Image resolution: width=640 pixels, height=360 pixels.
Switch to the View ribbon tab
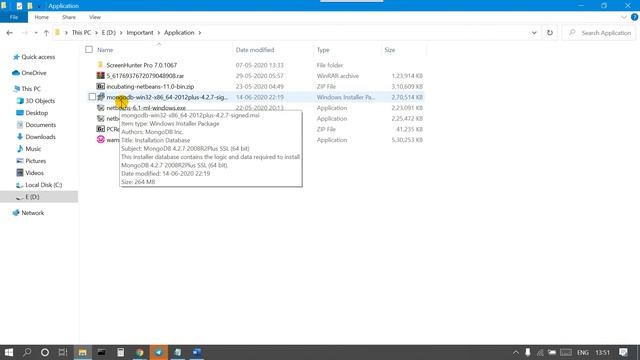pyautogui.click(x=95, y=17)
